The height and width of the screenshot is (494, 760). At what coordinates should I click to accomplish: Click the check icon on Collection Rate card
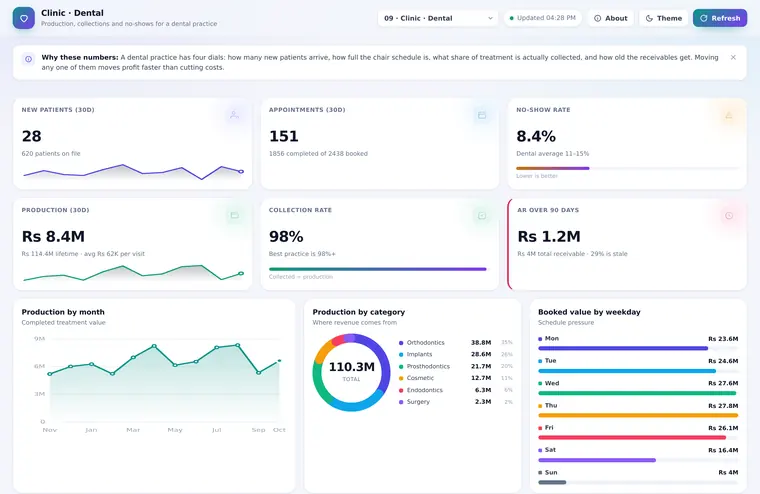(x=482, y=215)
